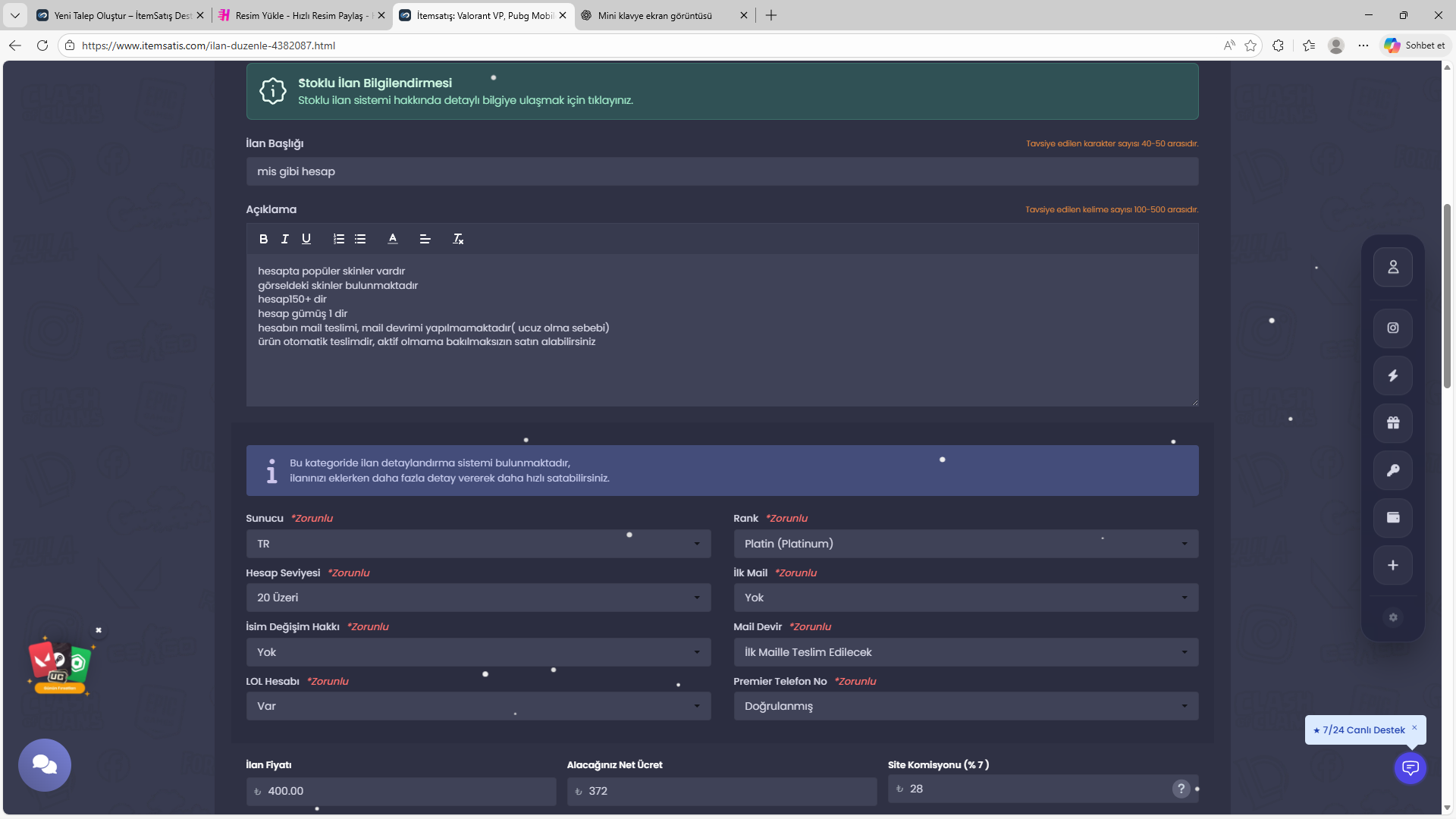Open text color picker in editor

[x=393, y=239]
